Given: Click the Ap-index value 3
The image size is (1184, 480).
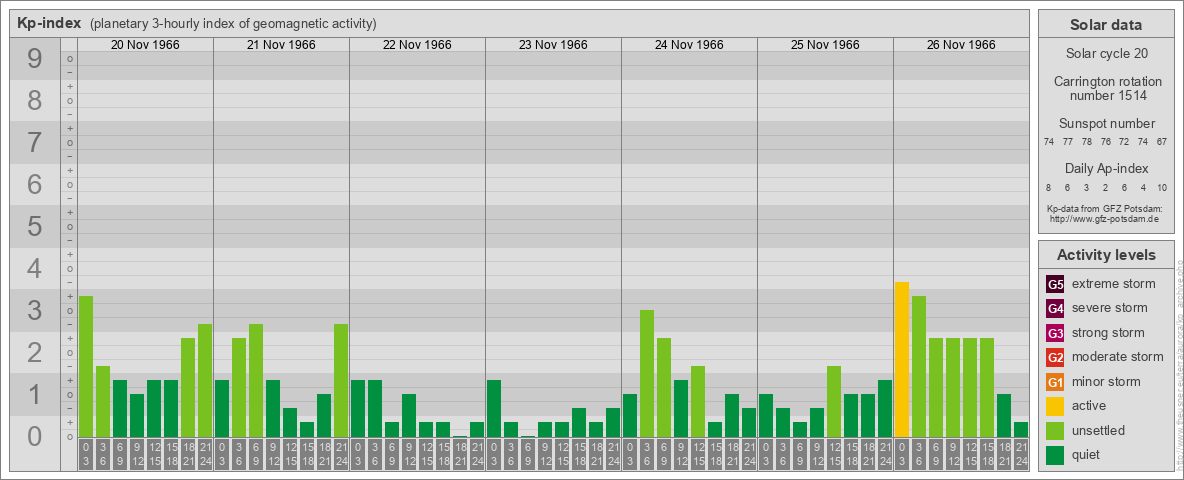Looking at the screenshot, I should coord(1087,188).
